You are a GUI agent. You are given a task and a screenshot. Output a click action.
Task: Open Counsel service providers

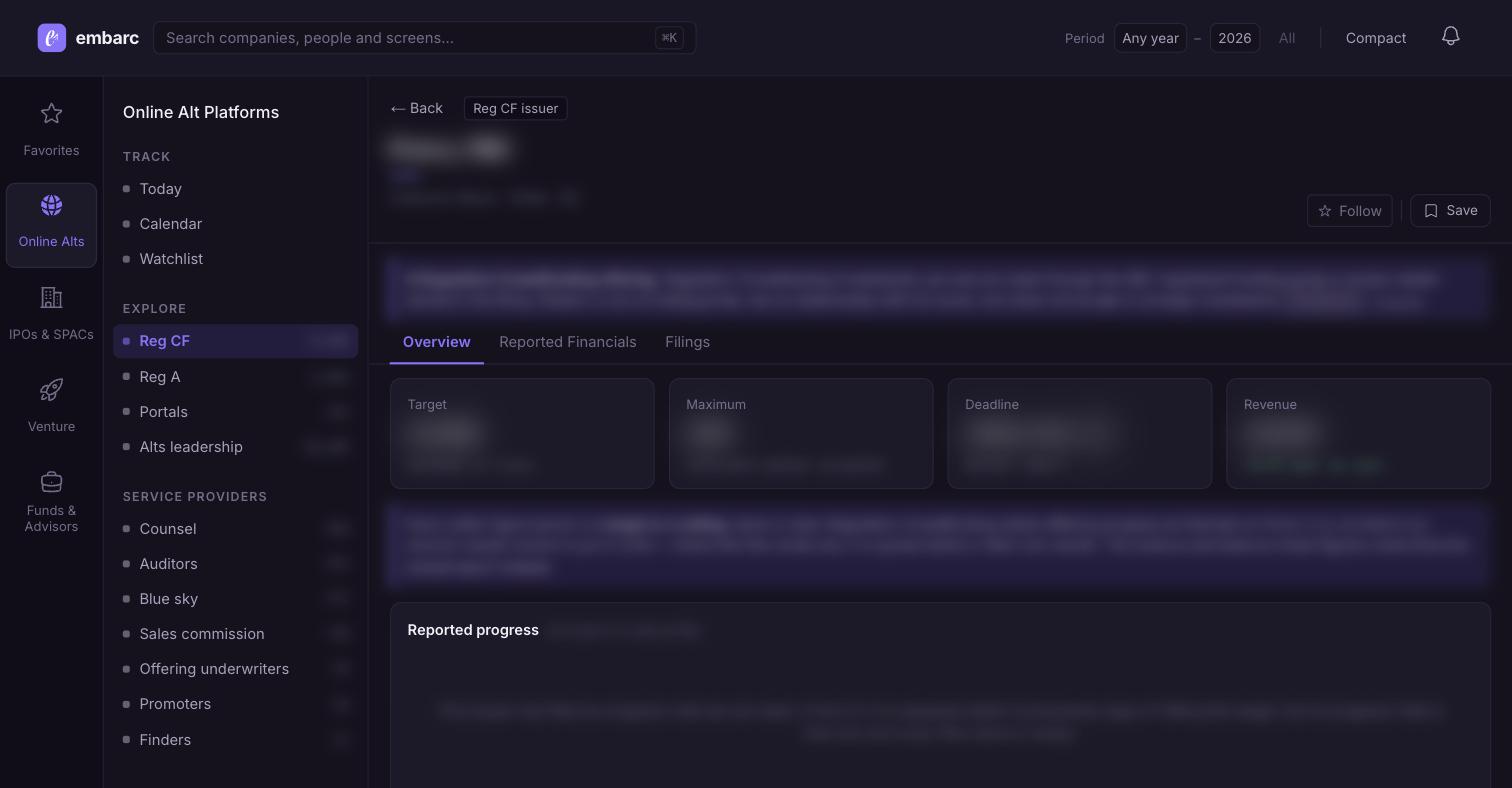tap(235, 529)
